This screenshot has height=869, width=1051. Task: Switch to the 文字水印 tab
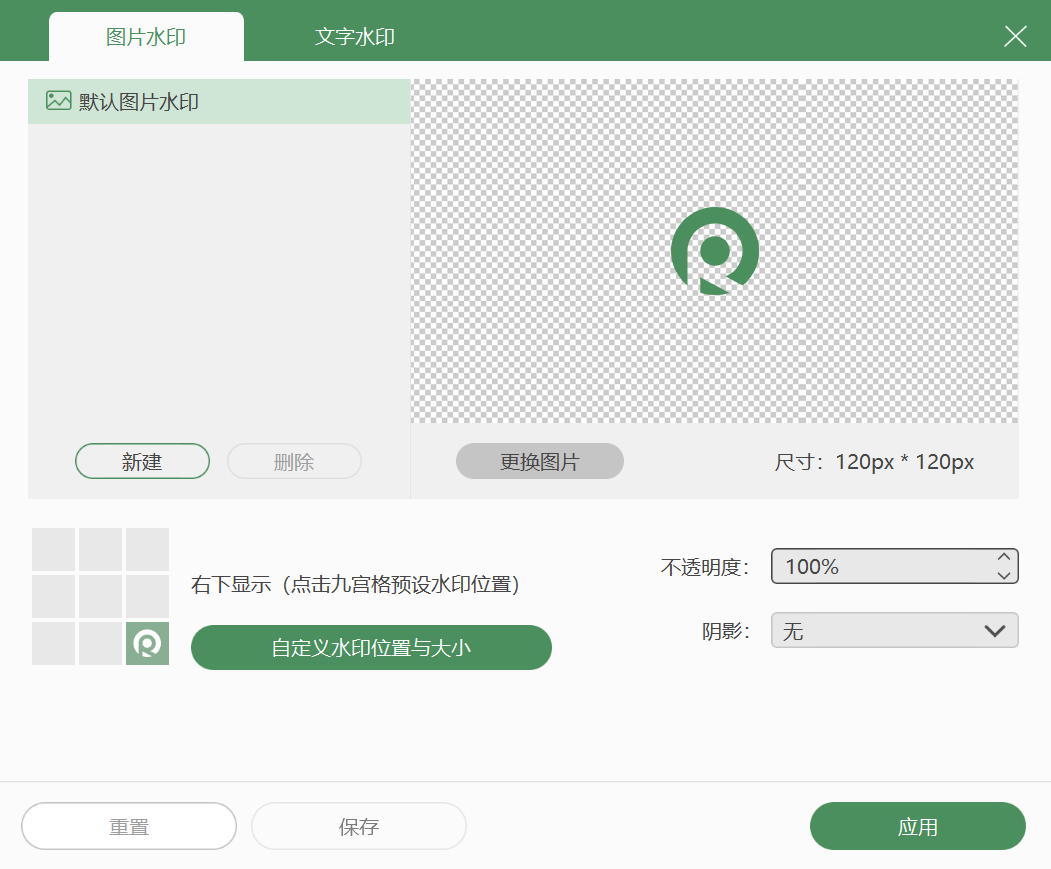pyautogui.click(x=355, y=37)
